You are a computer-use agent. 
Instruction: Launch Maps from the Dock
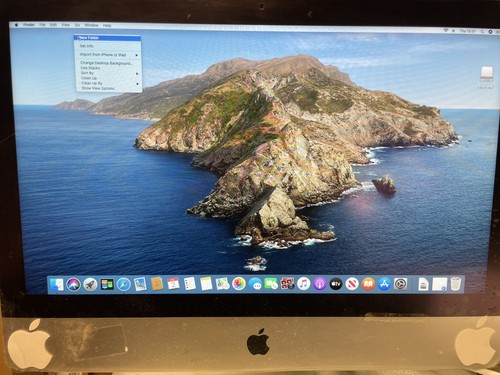click(222, 284)
